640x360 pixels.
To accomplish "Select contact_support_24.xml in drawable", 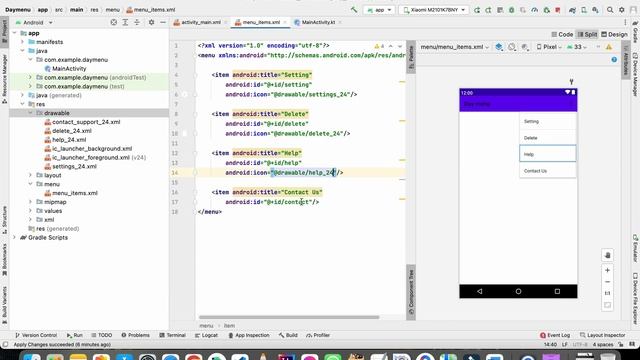I will (x=82, y=122).
